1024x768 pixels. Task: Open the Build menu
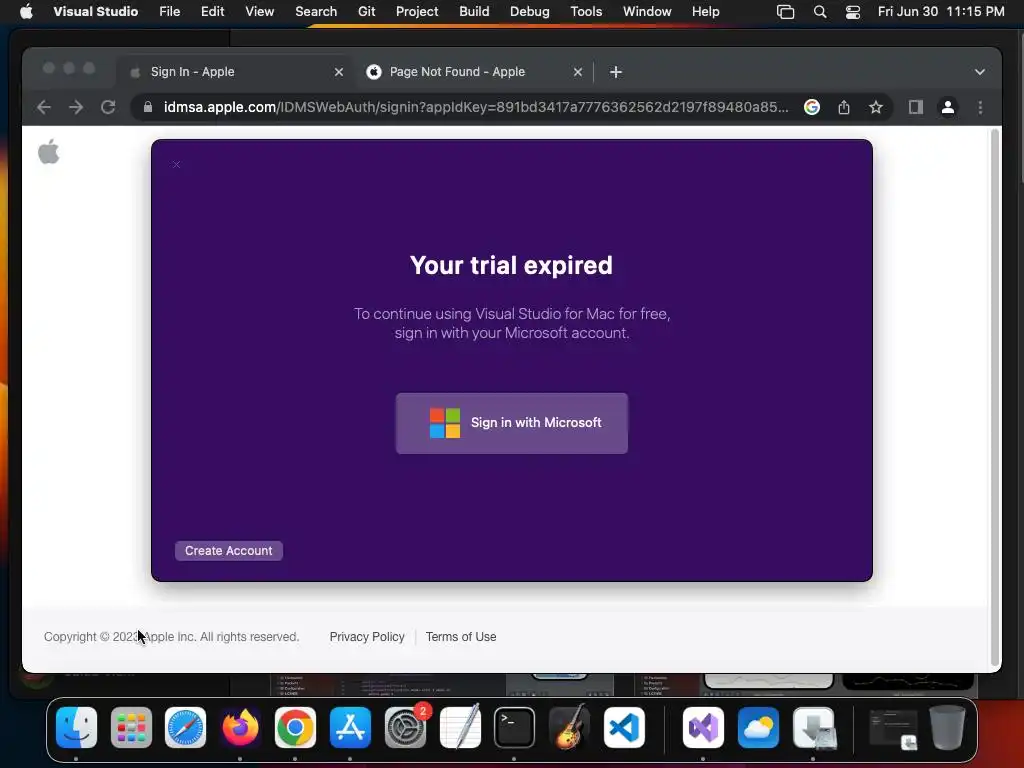[x=474, y=12]
